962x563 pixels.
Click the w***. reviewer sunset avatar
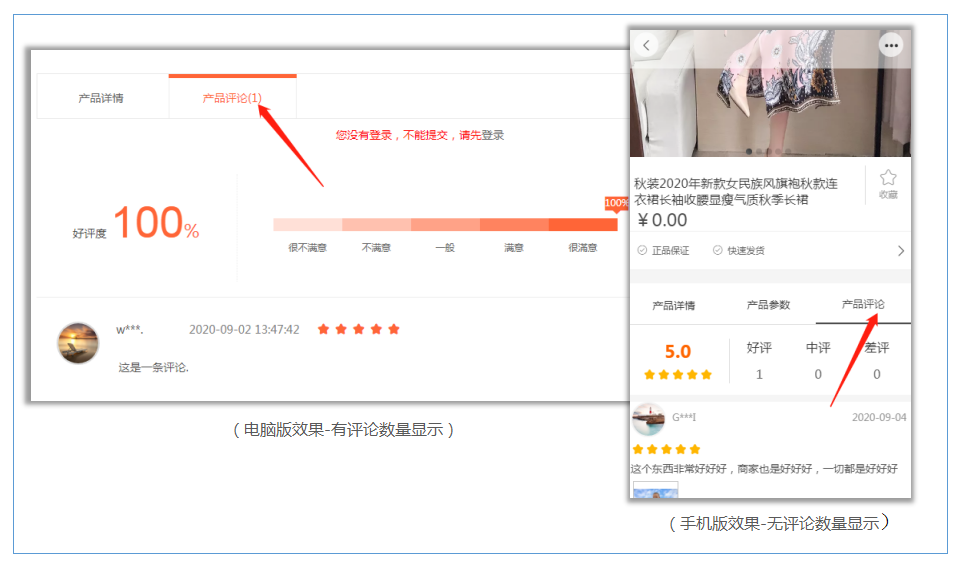tap(78, 343)
